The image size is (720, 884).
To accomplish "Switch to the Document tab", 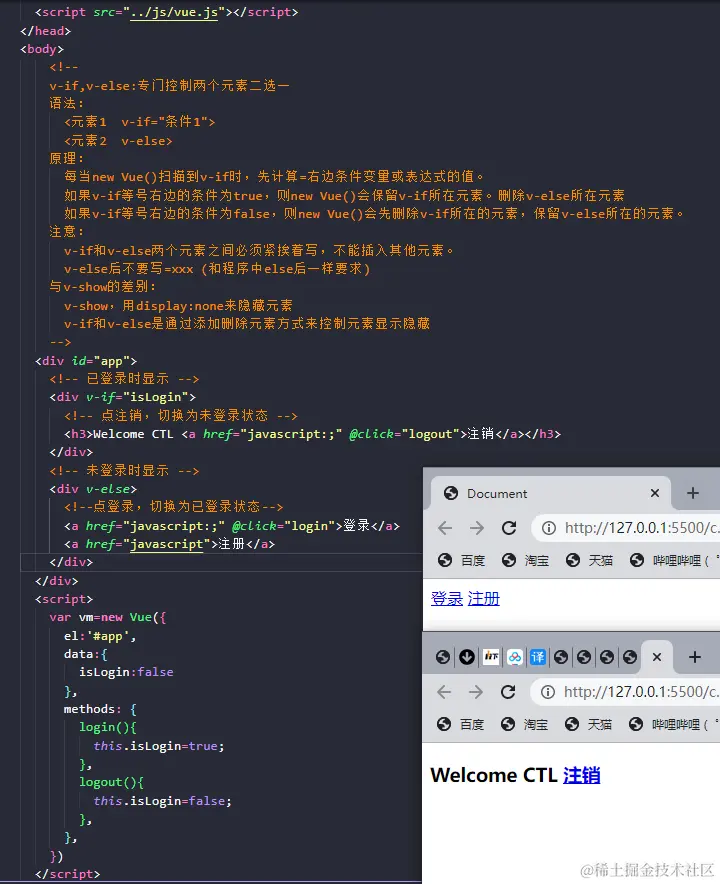I will (x=550, y=493).
